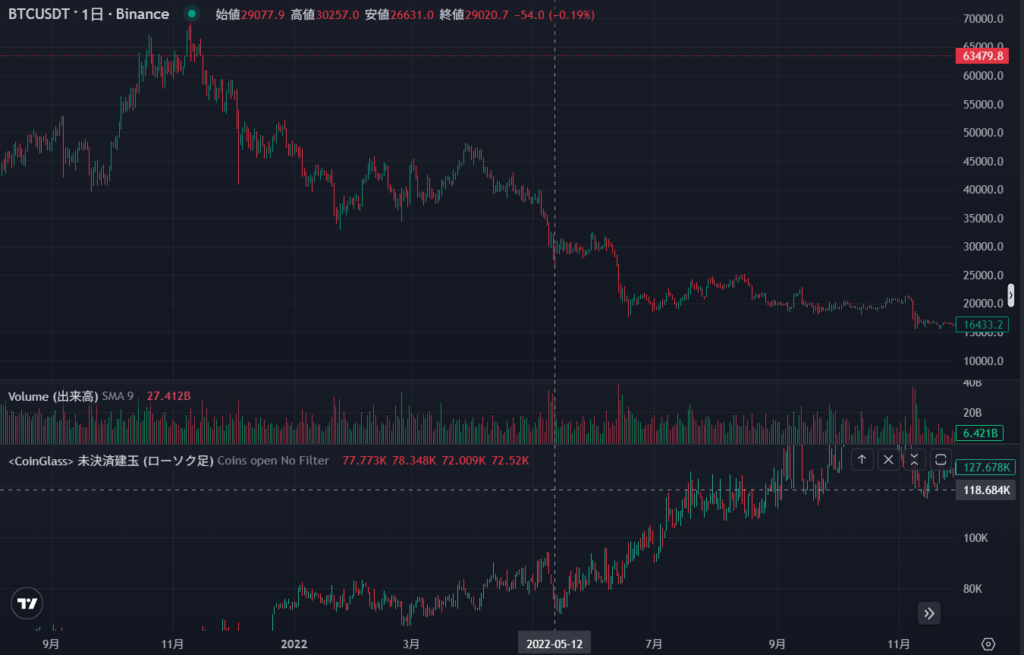Click the −54.0 (−0.19%) change value
Viewport: 1024px width, 655px height.
[x=554, y=14]
